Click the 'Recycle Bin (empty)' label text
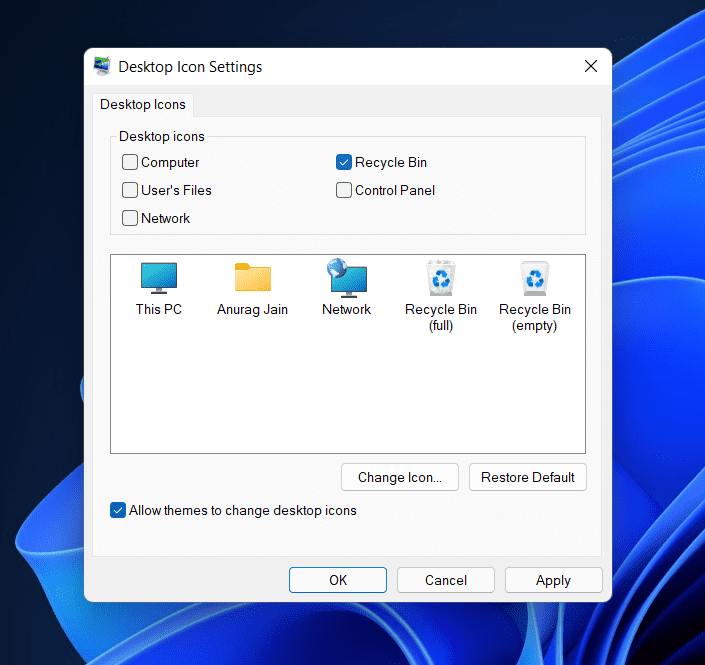The image size is (705, 665). (x=535, y=317)
